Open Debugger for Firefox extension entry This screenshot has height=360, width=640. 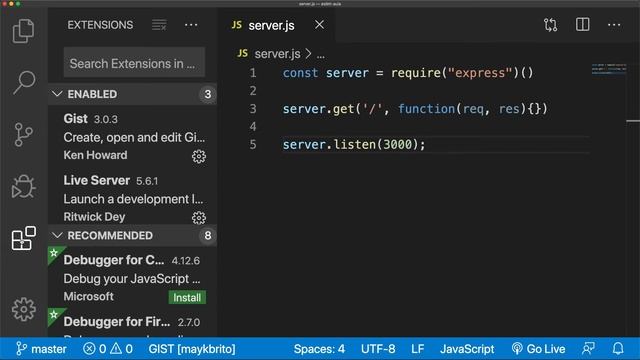point(132,323)
